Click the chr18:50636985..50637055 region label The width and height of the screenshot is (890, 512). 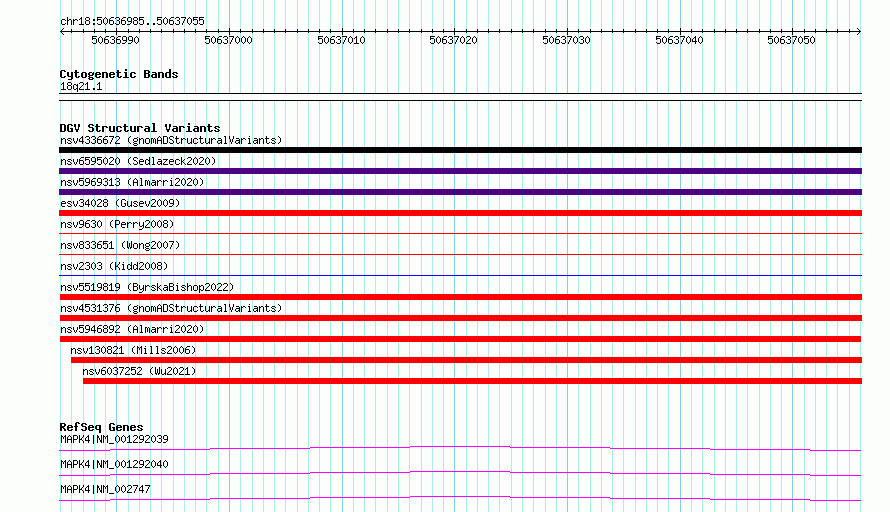tap(132, 21)
